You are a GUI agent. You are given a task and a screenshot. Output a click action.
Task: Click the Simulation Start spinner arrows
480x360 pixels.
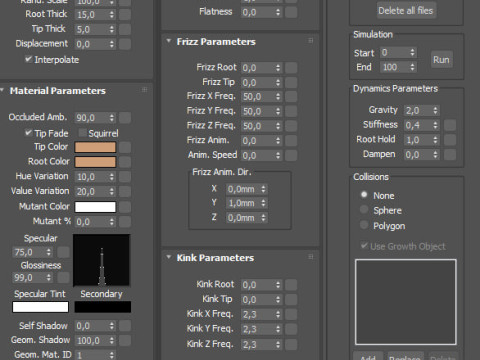(x=412, y=52)
